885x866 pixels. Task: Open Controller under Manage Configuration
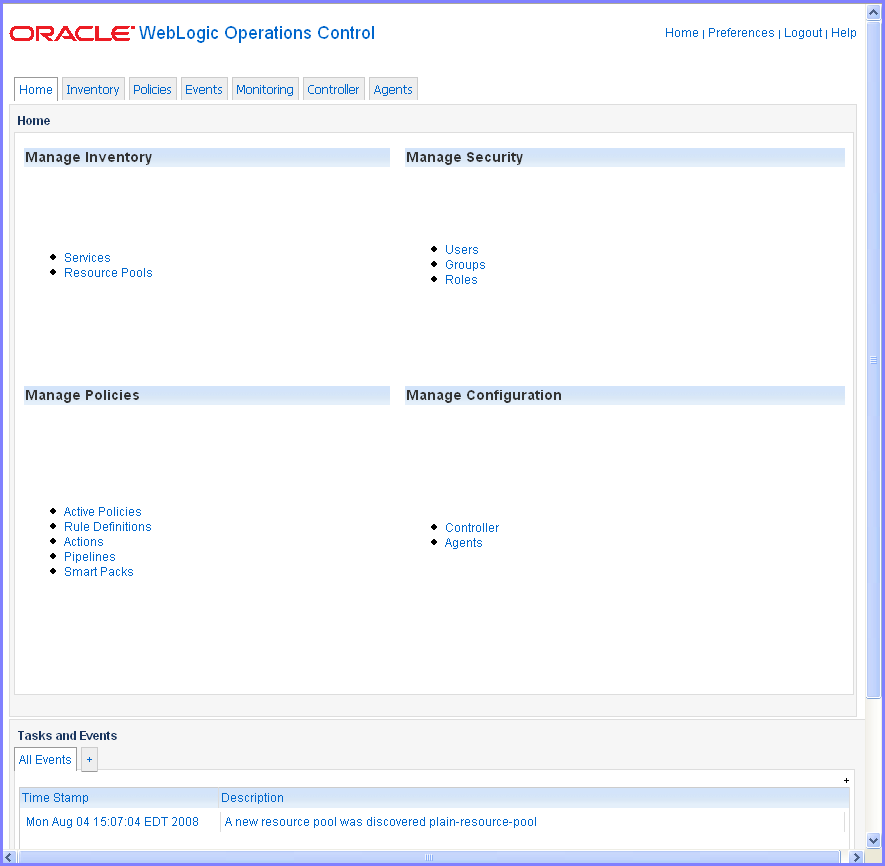(472, 528)
